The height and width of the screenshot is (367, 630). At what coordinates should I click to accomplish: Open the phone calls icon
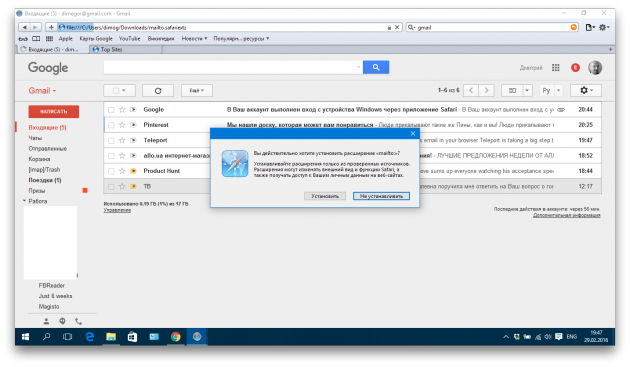point(78,321)
